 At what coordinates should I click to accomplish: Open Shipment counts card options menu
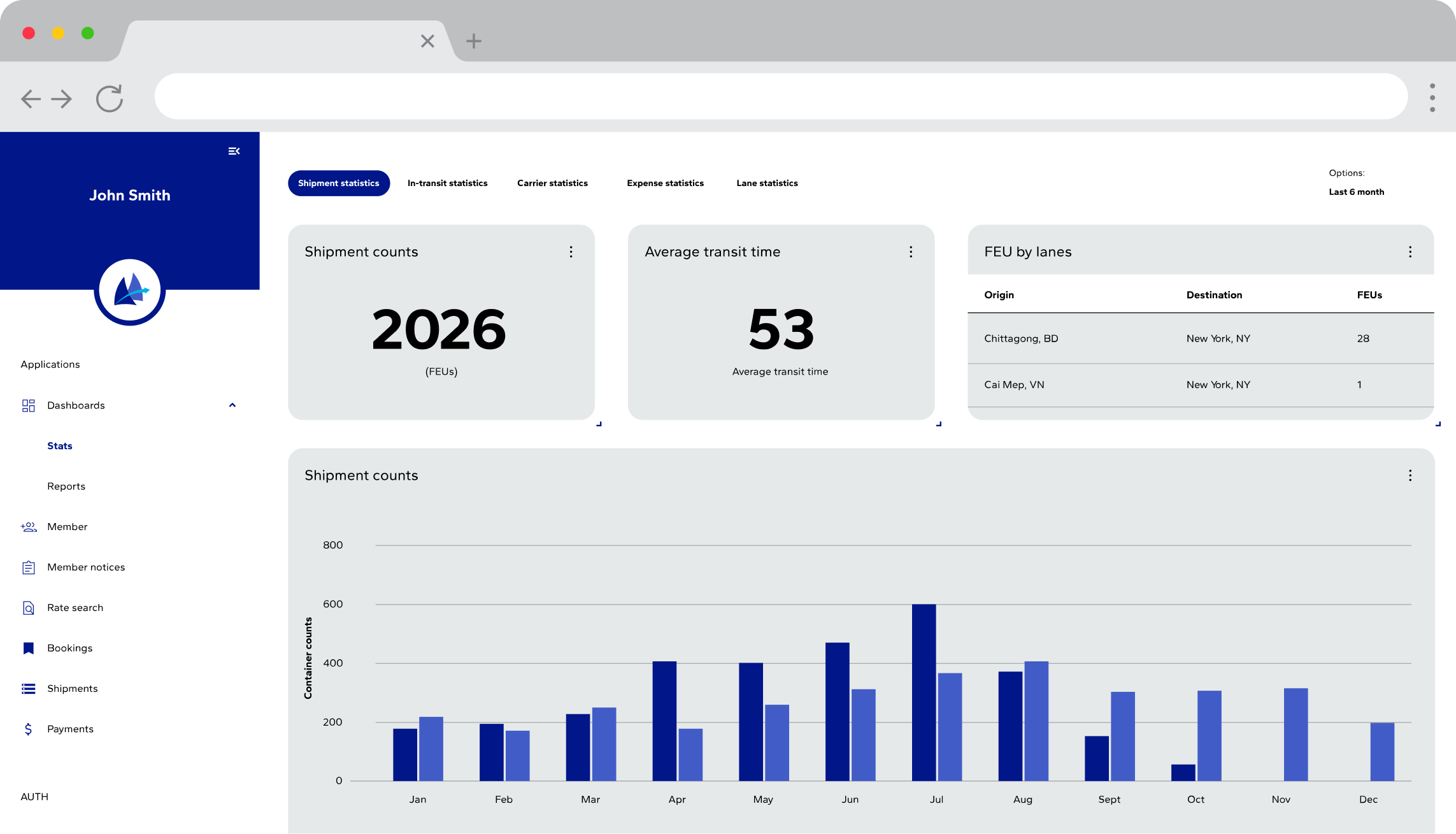pyautogui.click(x=571, y=252)
